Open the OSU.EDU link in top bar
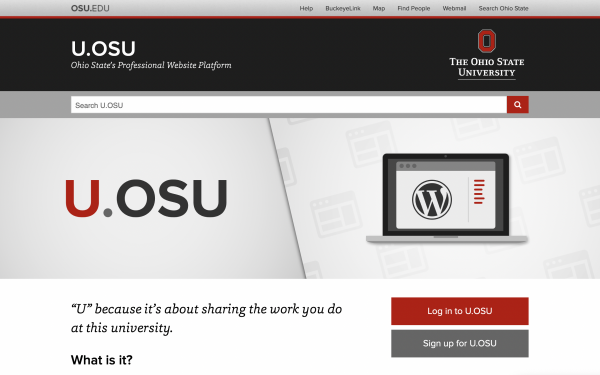Viewport: 600px width, 375px height. click(90, 8)
